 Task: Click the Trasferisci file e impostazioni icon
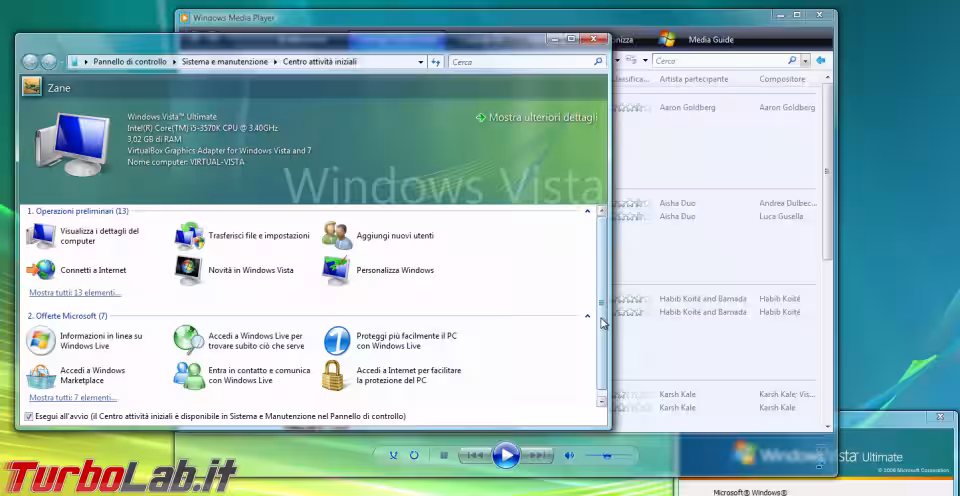click(189, 236)
